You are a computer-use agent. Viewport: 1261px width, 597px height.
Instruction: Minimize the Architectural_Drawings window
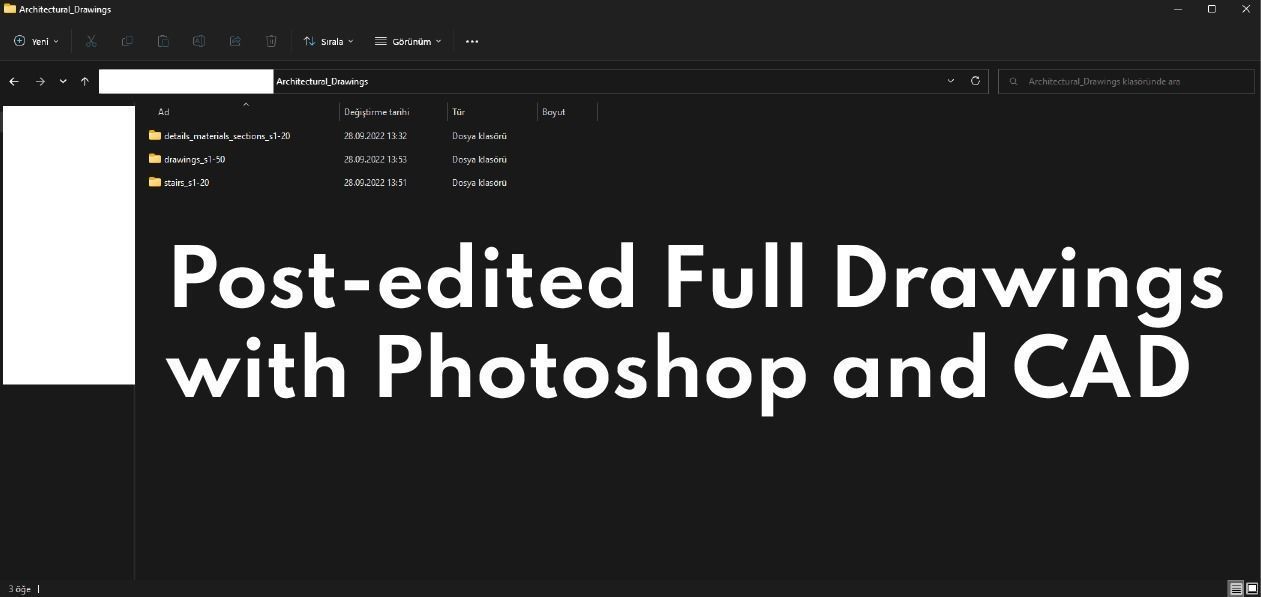pos(1178,9)
